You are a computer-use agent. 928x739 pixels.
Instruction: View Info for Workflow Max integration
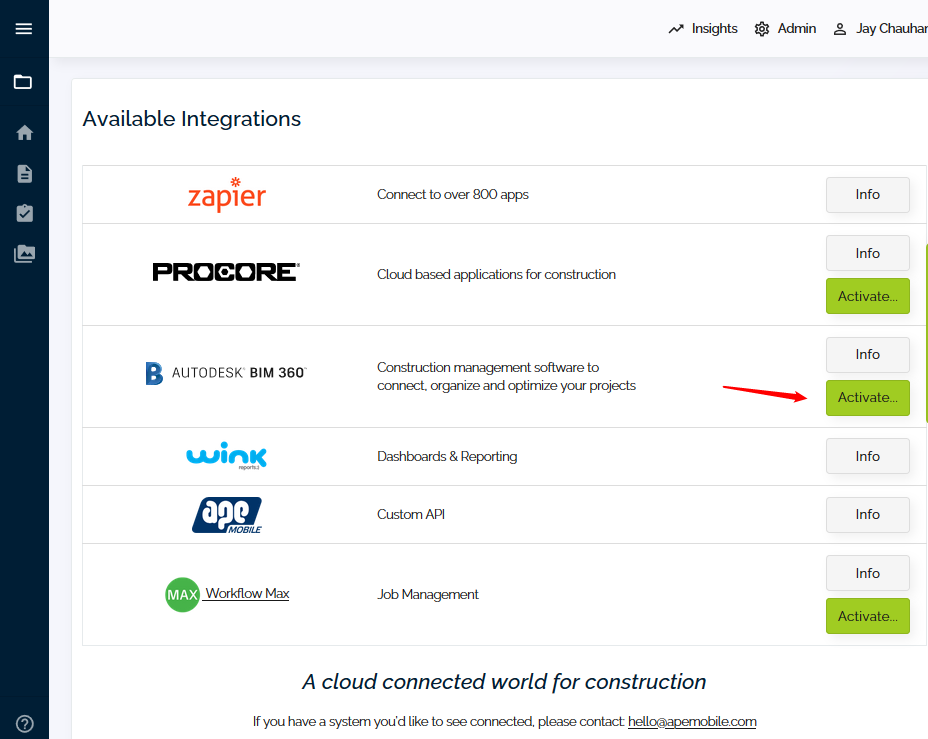pyautogui.click(x=868, y=573)
